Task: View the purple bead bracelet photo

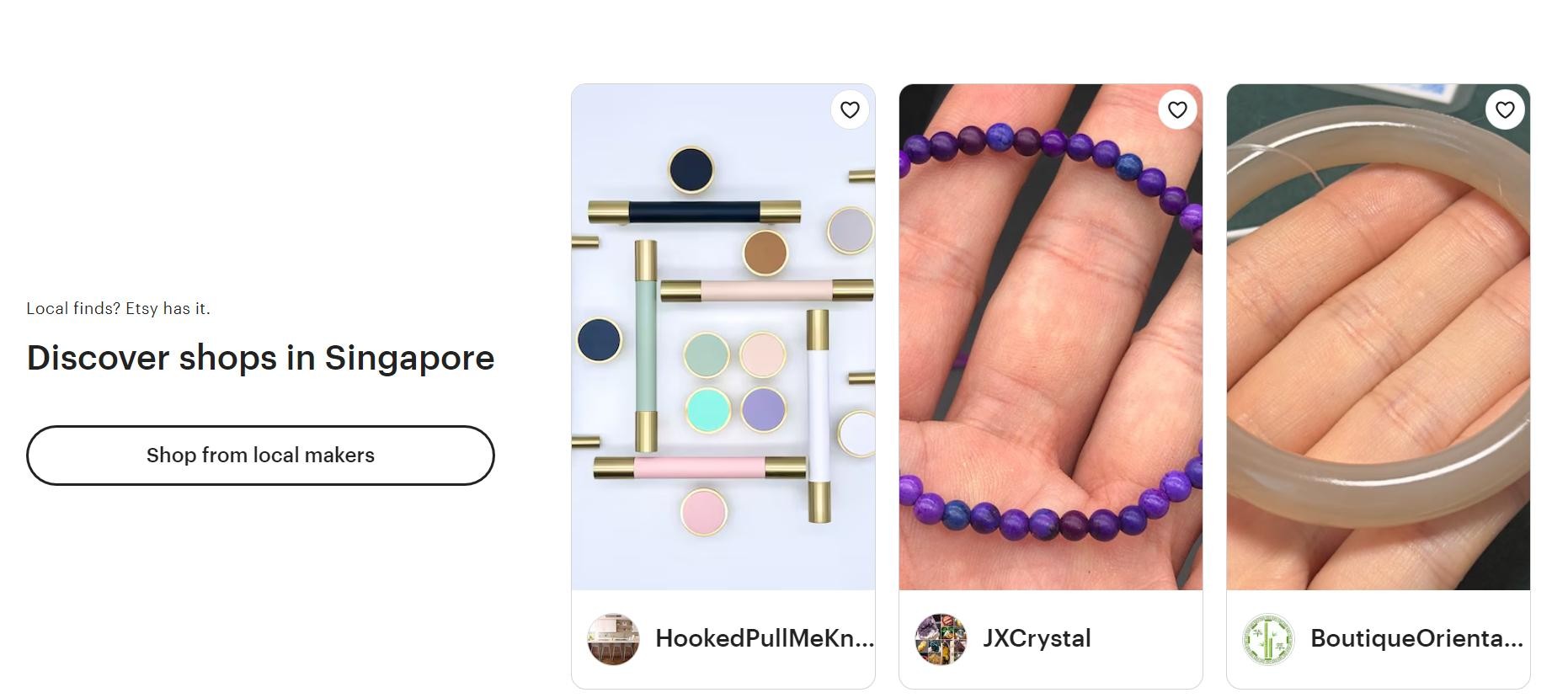Action: (x=1051, y=337)
